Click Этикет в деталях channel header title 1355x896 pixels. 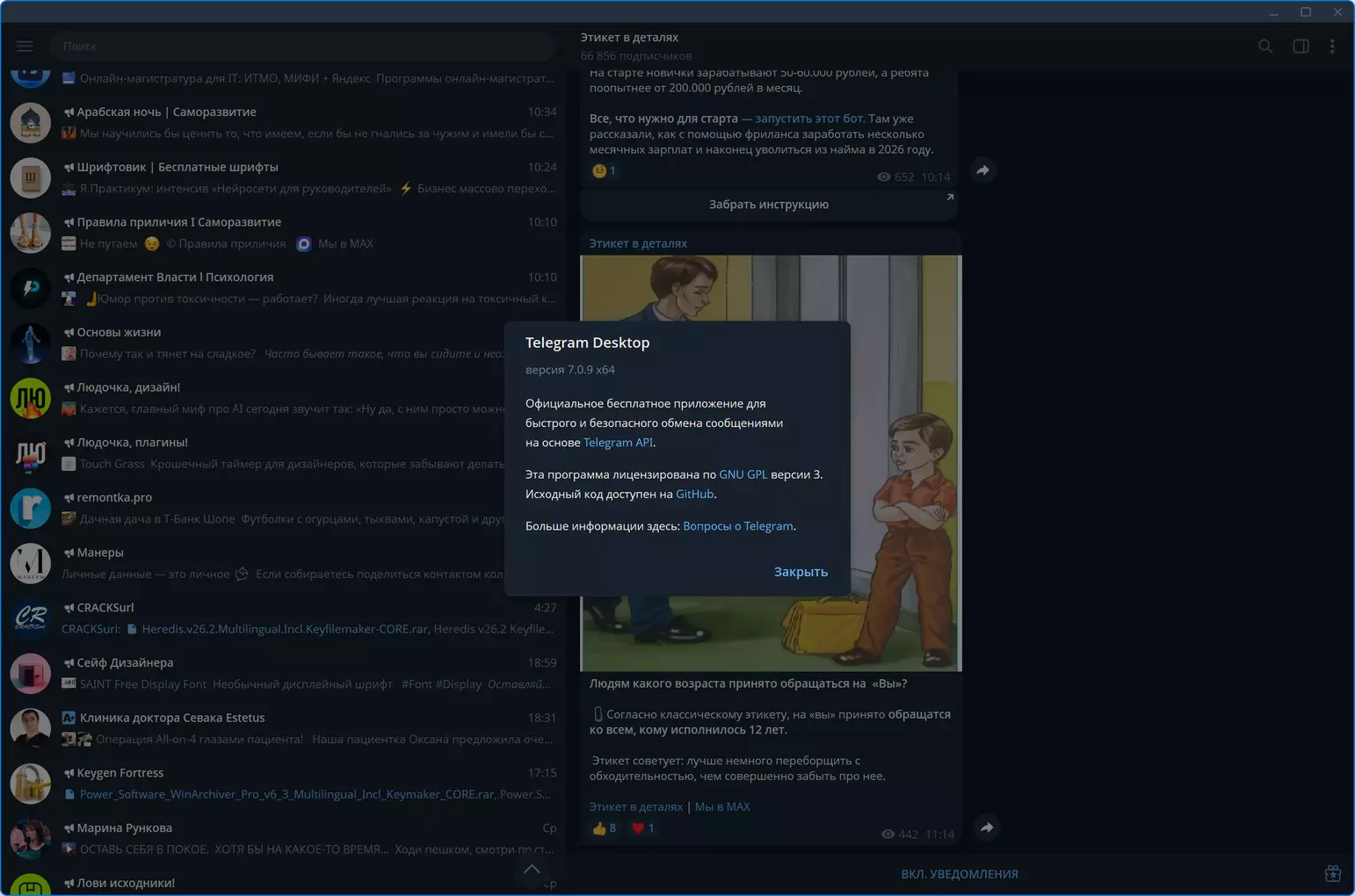click(629, 38)
